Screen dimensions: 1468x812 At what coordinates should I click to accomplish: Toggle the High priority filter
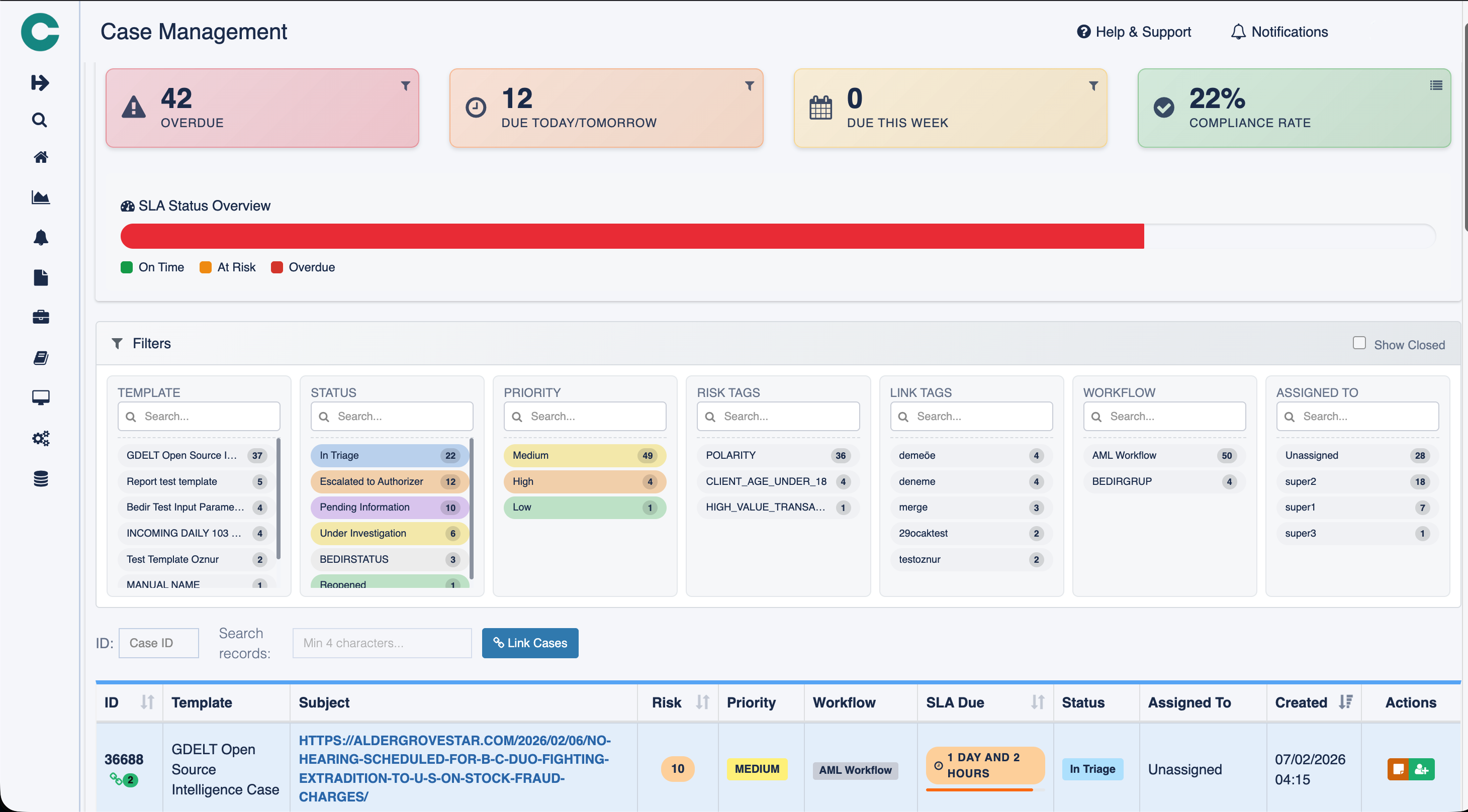(x=584, y=482)
